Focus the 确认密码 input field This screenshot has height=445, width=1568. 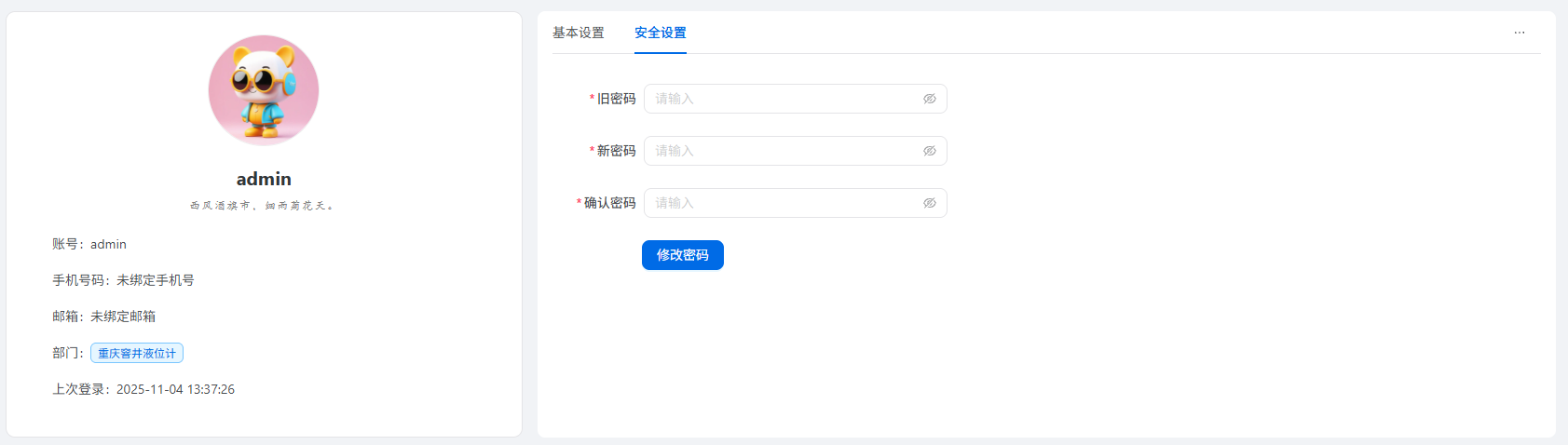(783, 203)
